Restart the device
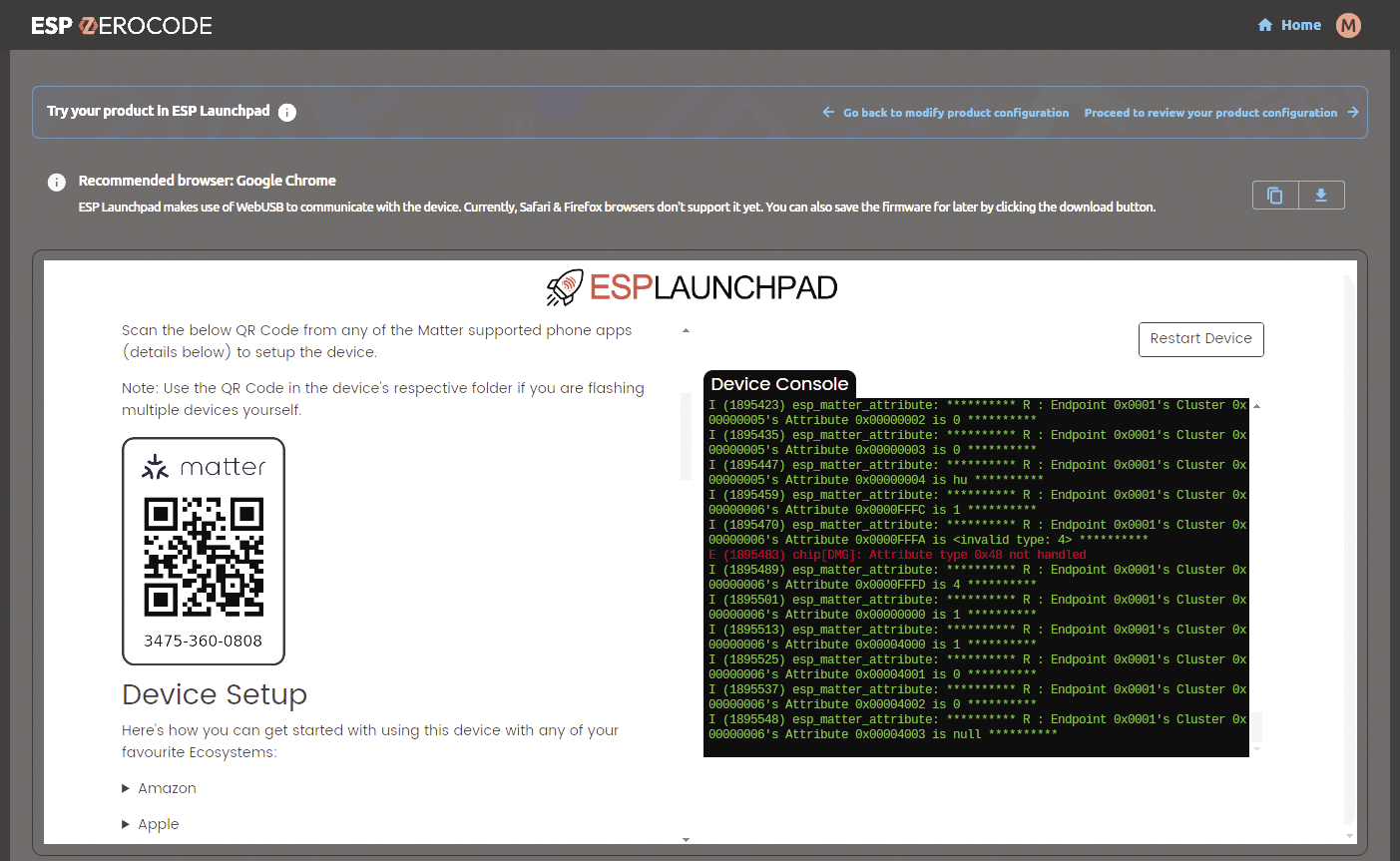The image size is (1400, 861). coord(1200,339)
